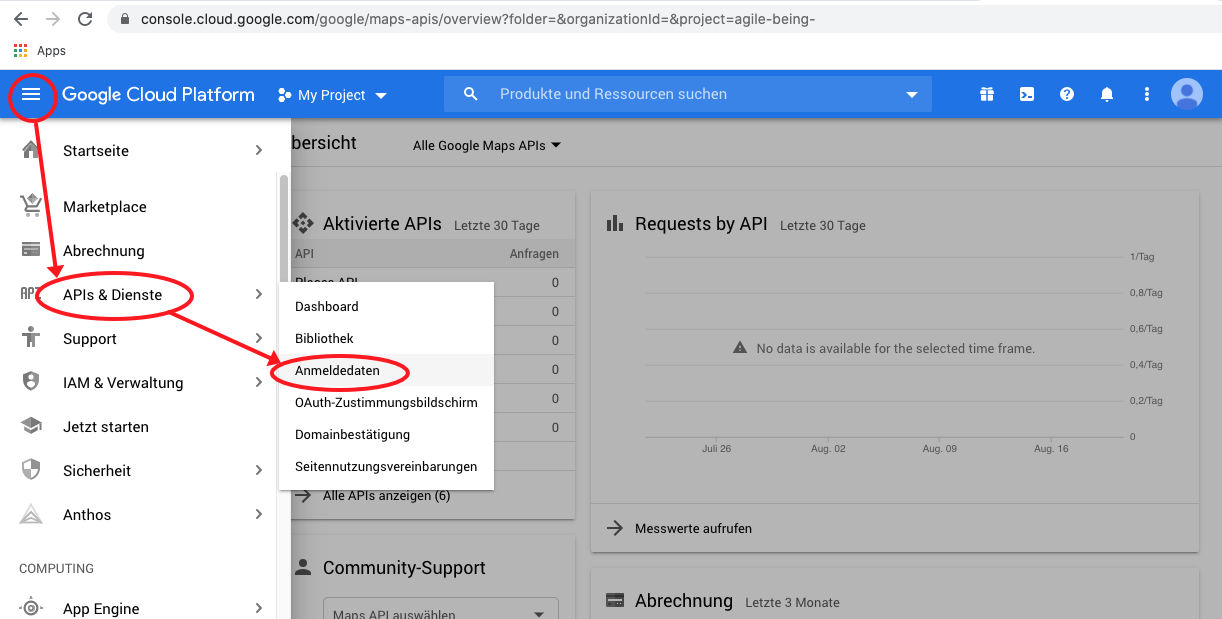Open the three-dot settings menu icon
Image resolution: width=1222 pixels, height=619 pixels.
click(x=1147, y=94)
